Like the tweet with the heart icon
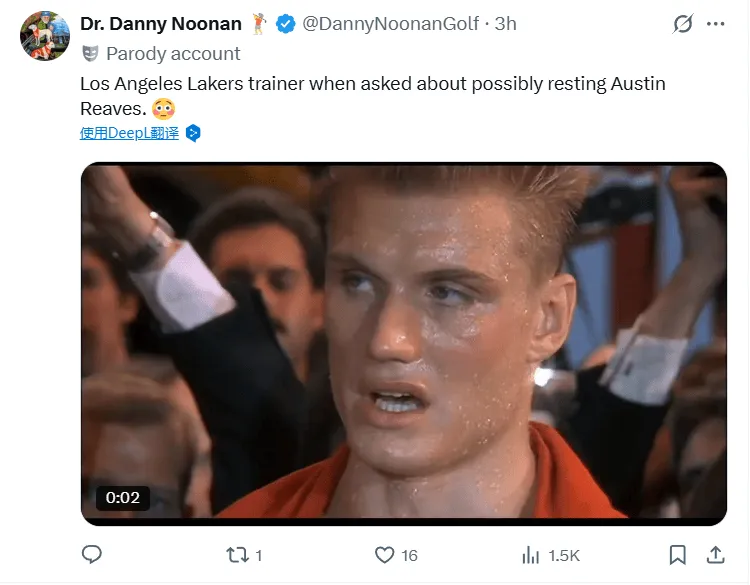Viewport: 750px width, 585px height. coord(384,554)
